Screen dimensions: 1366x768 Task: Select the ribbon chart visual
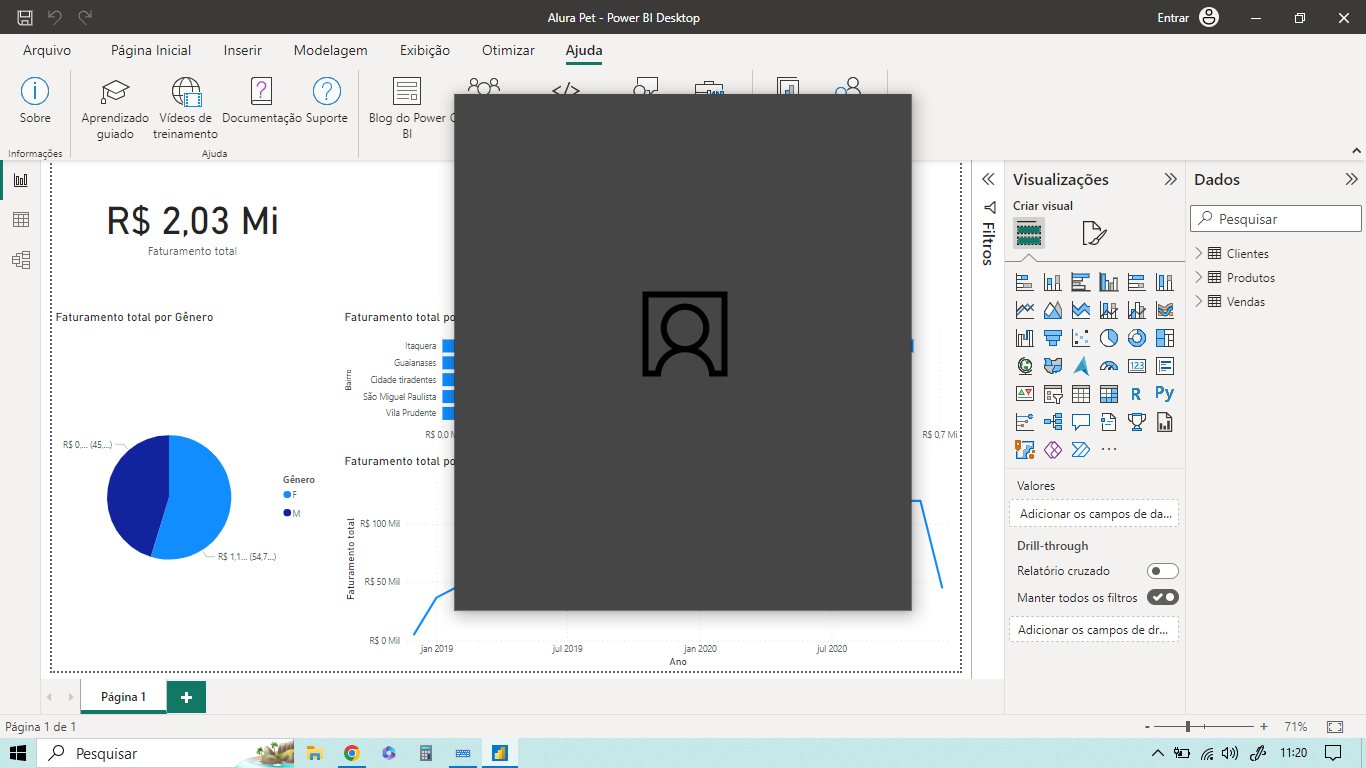1164,310
